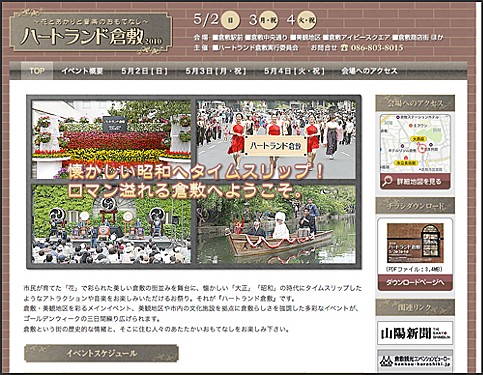This screenshot has height=375, width=483.
Task: Open the TOP navigation tab
Action: 37,71
